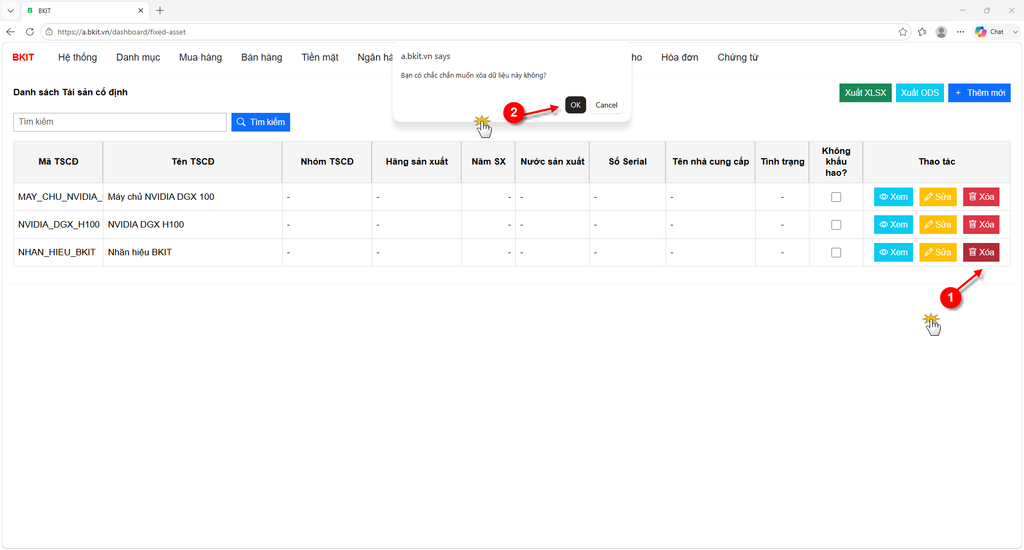Go to BKIT home logo
Image resolution: width=1024 pixels, height=550 pixels.
click(x=24, y=57)
